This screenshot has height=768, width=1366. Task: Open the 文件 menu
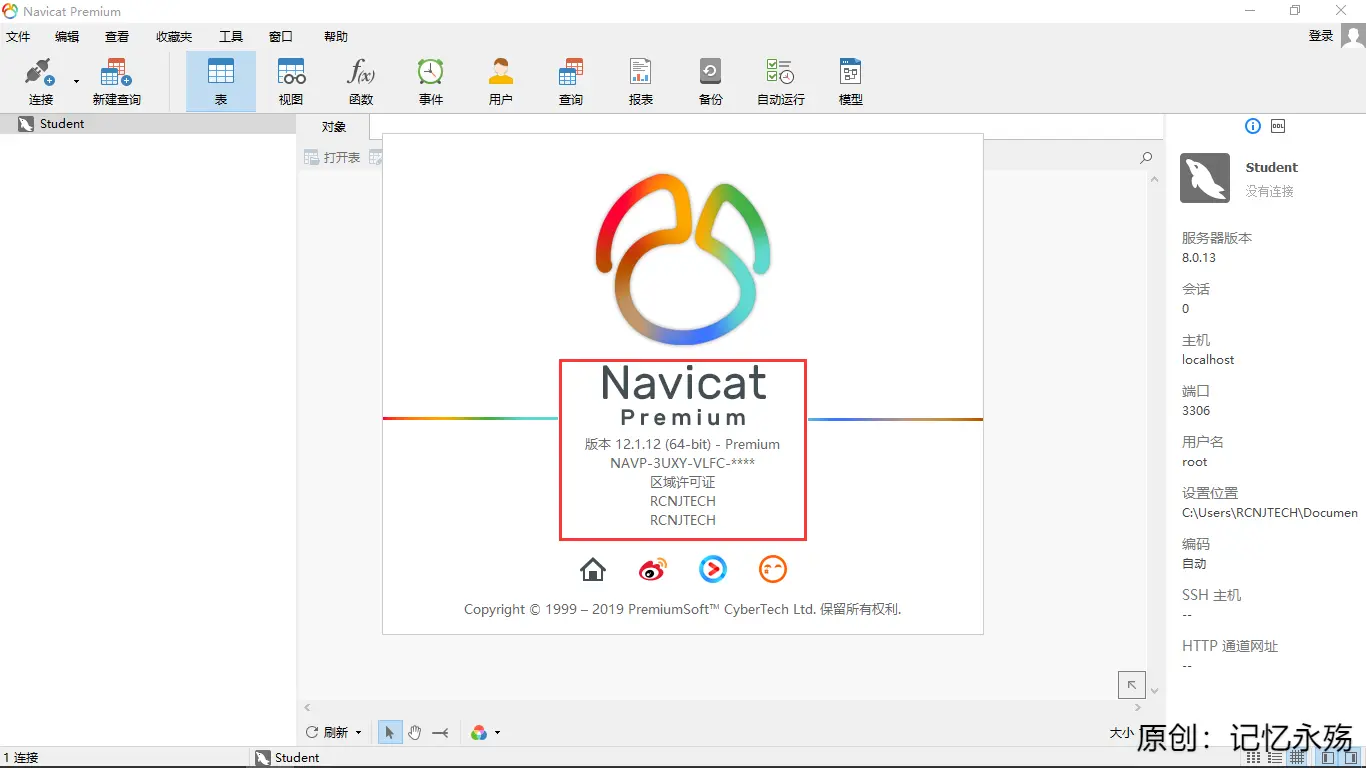[18, 37]
